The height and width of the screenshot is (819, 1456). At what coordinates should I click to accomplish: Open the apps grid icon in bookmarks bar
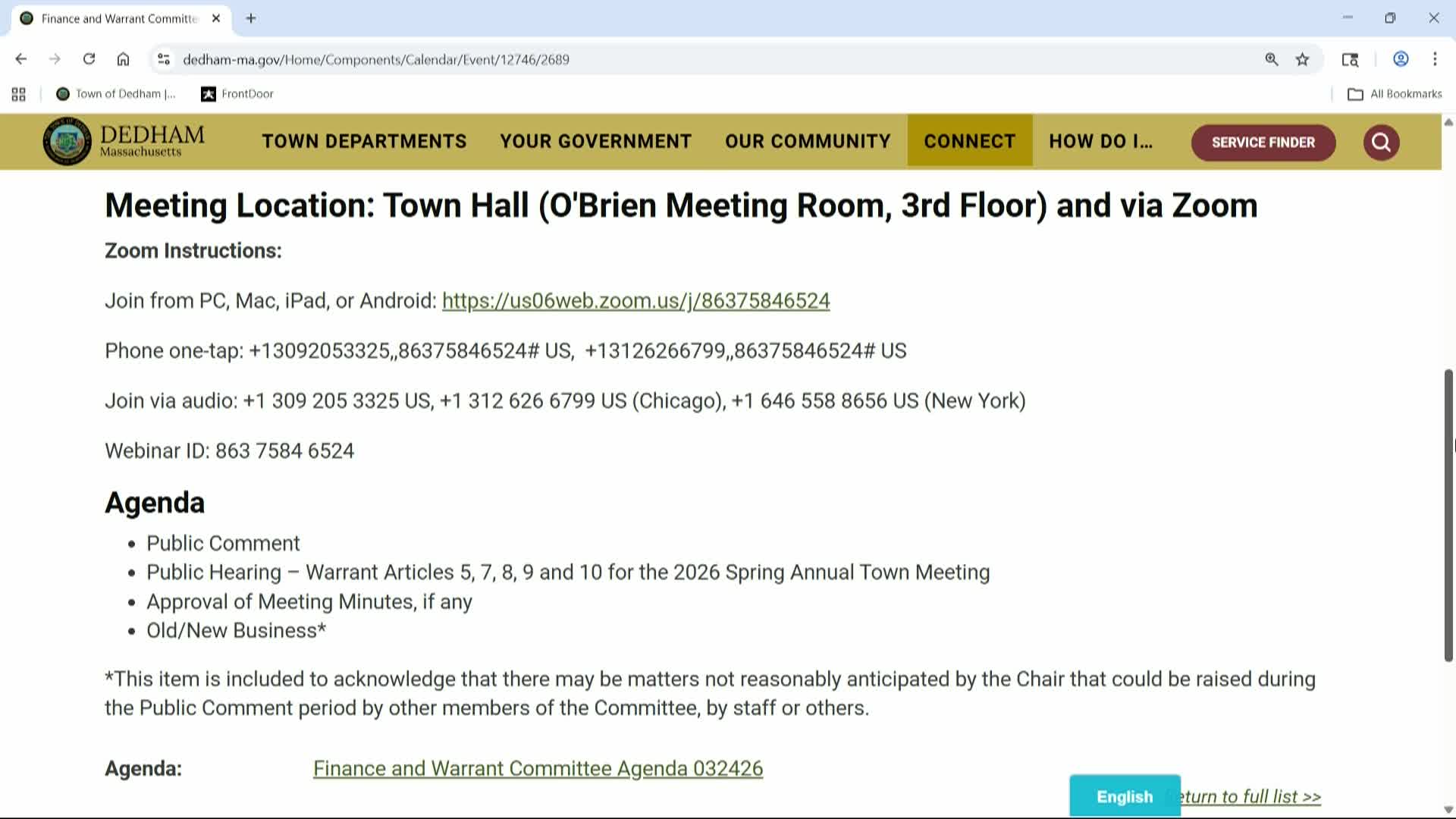coord(19,94)
